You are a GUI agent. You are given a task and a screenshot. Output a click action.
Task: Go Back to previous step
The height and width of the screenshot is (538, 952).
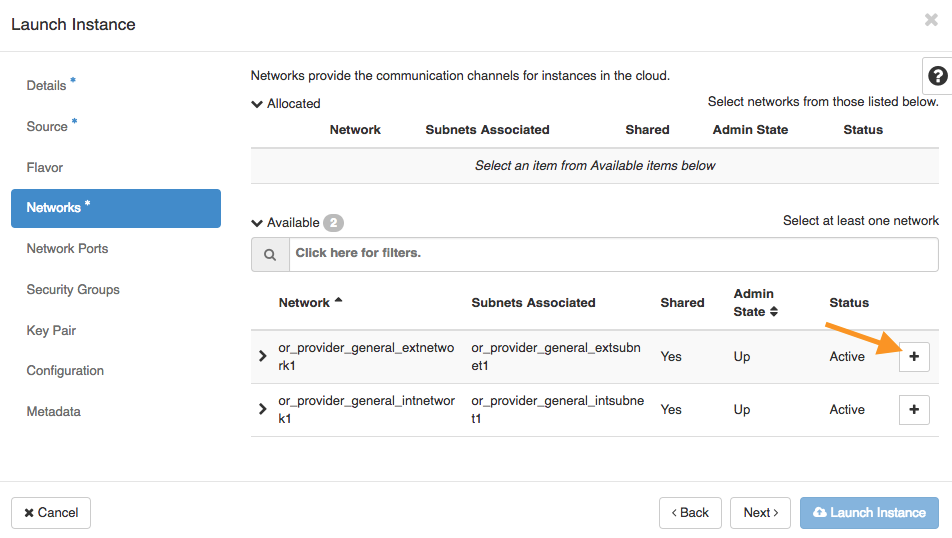click(x=689, y=513)
